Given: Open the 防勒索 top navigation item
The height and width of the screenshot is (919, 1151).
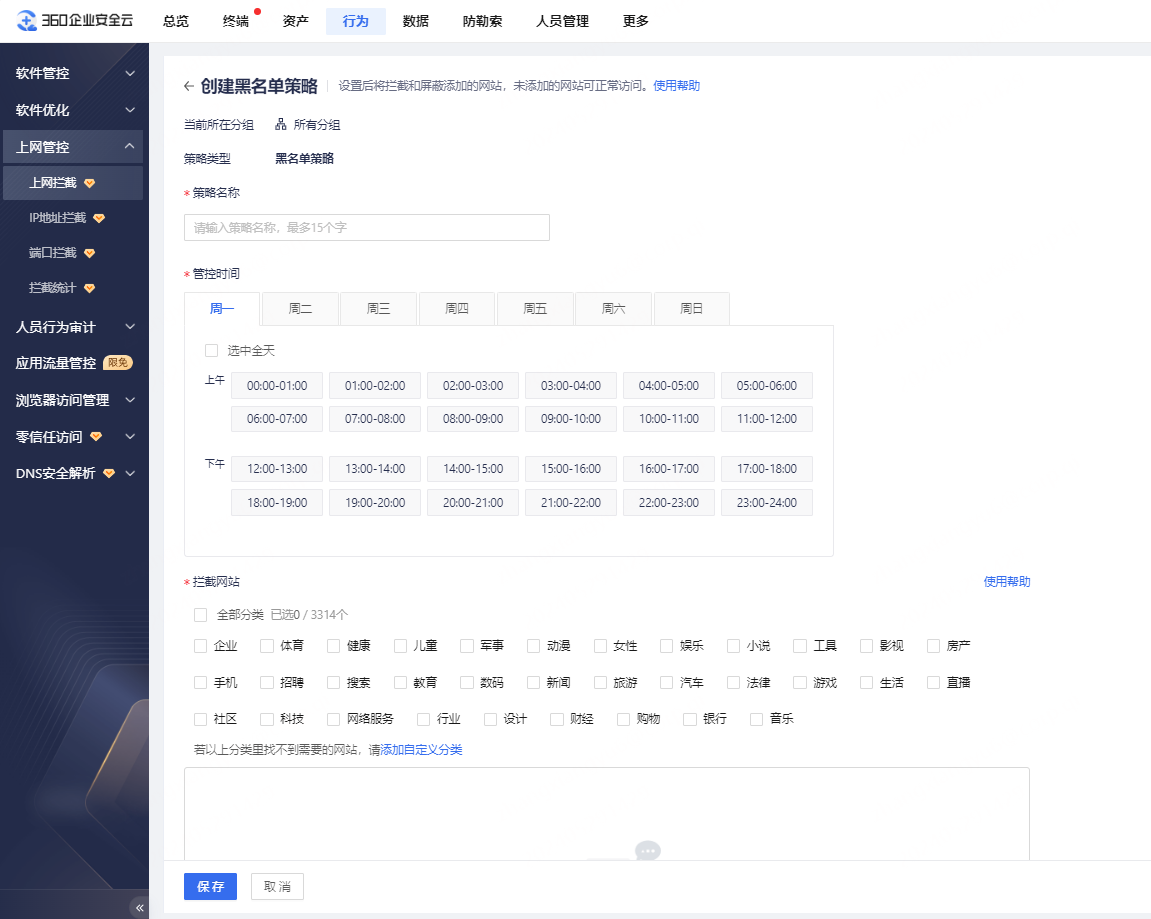Looking at the screenshot, I should tap(482, 21).
